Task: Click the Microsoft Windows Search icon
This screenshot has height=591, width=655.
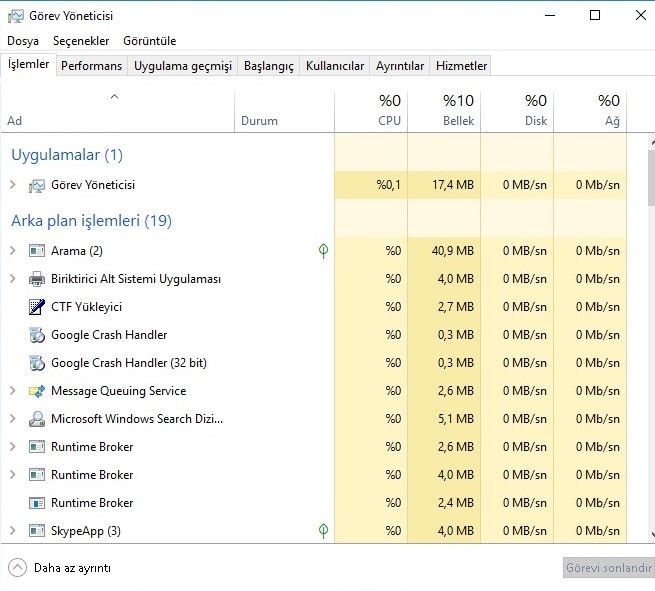Action: (37, 419)
